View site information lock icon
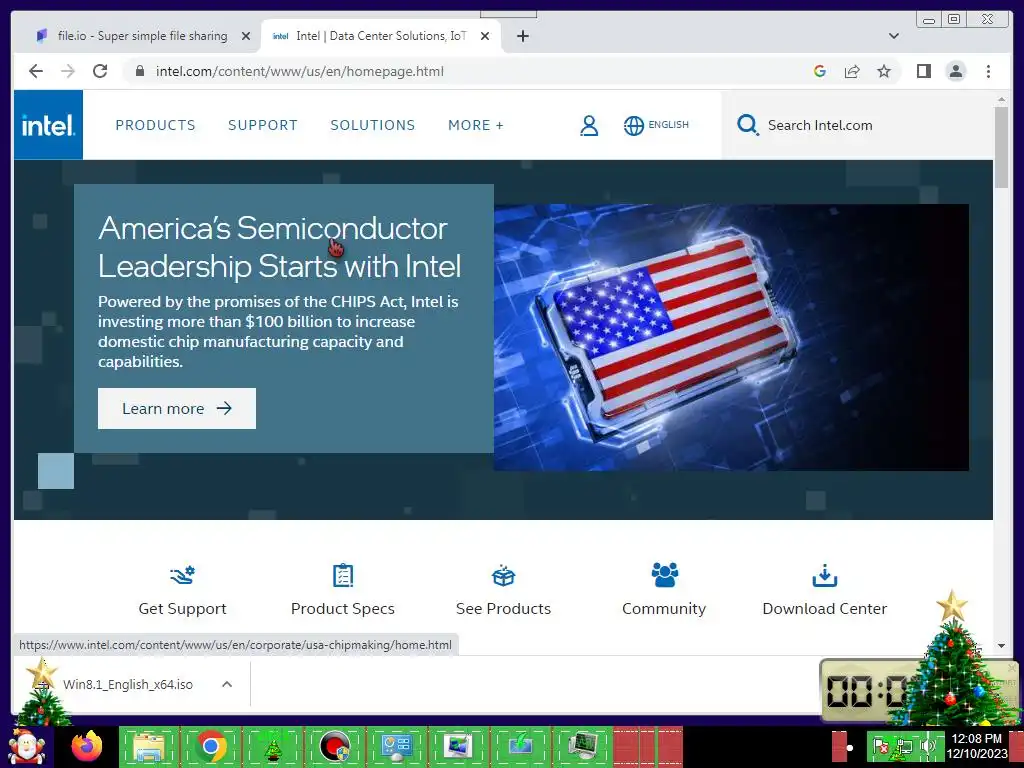The height and width of the screenshot is (768, 1024). [140, 71]
